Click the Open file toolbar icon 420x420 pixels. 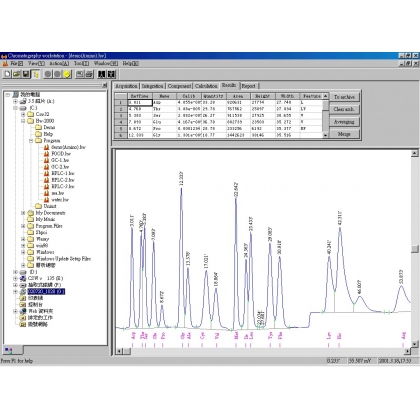pyautogui.click(x=17, y=74)
